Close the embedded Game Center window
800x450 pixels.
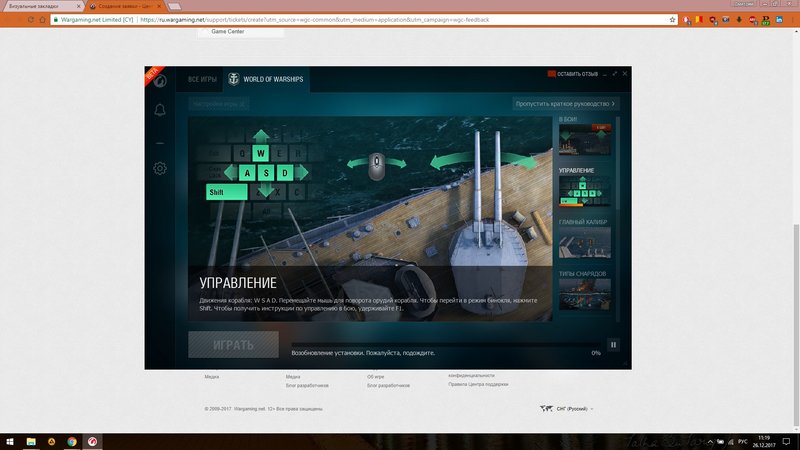point(624,74)
